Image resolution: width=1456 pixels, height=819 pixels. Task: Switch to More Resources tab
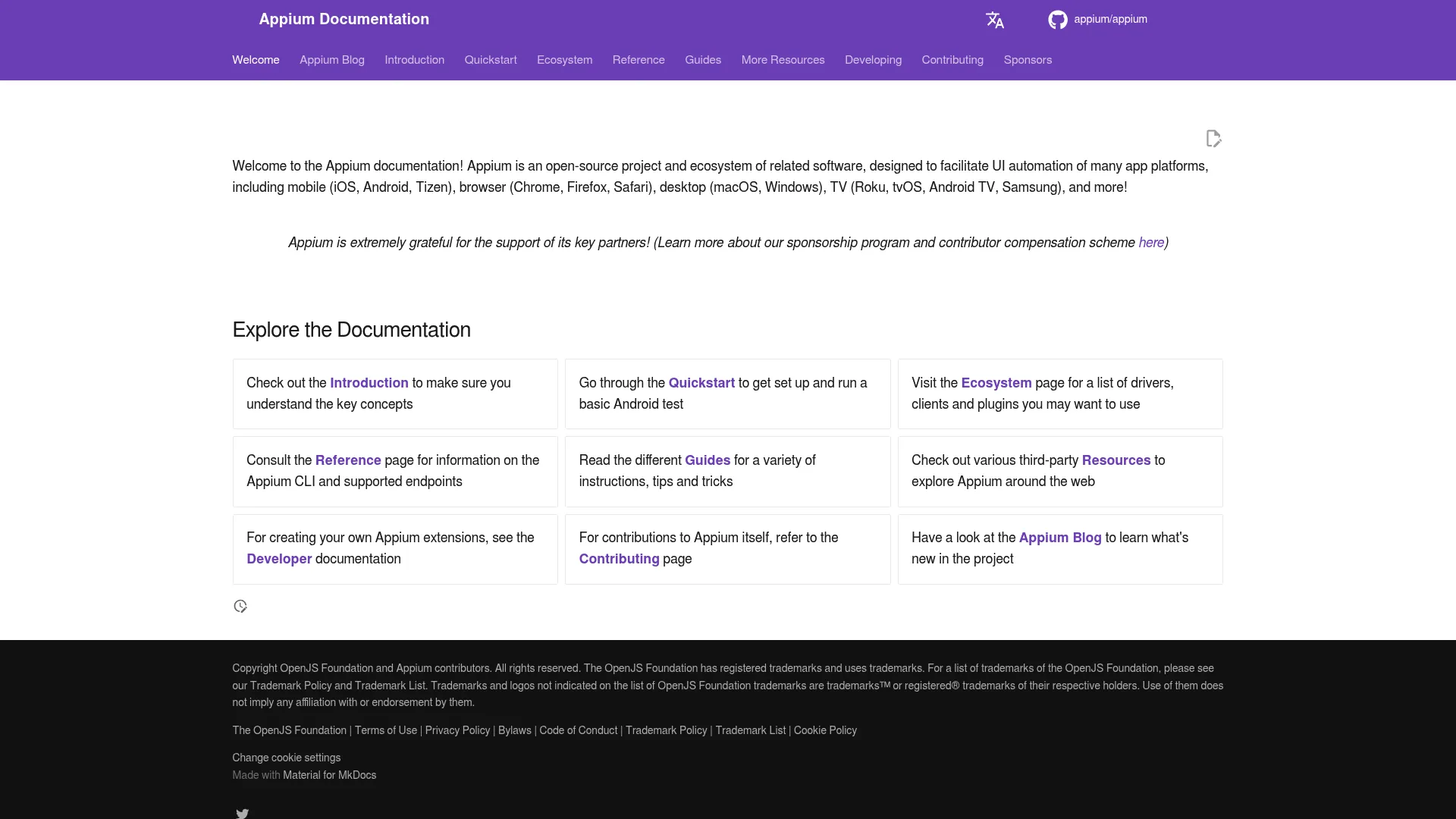pos(783,60)
